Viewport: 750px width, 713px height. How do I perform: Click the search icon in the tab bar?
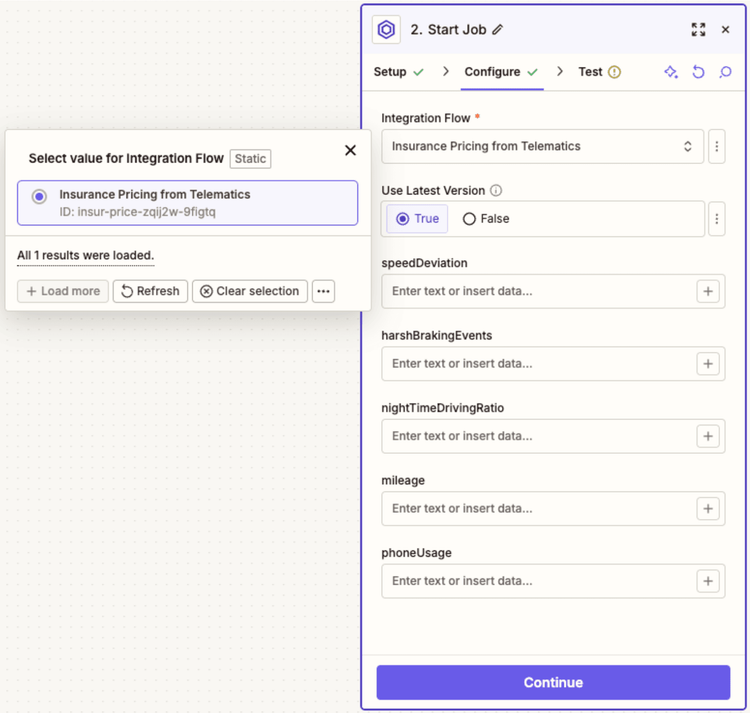coord(725,72)
